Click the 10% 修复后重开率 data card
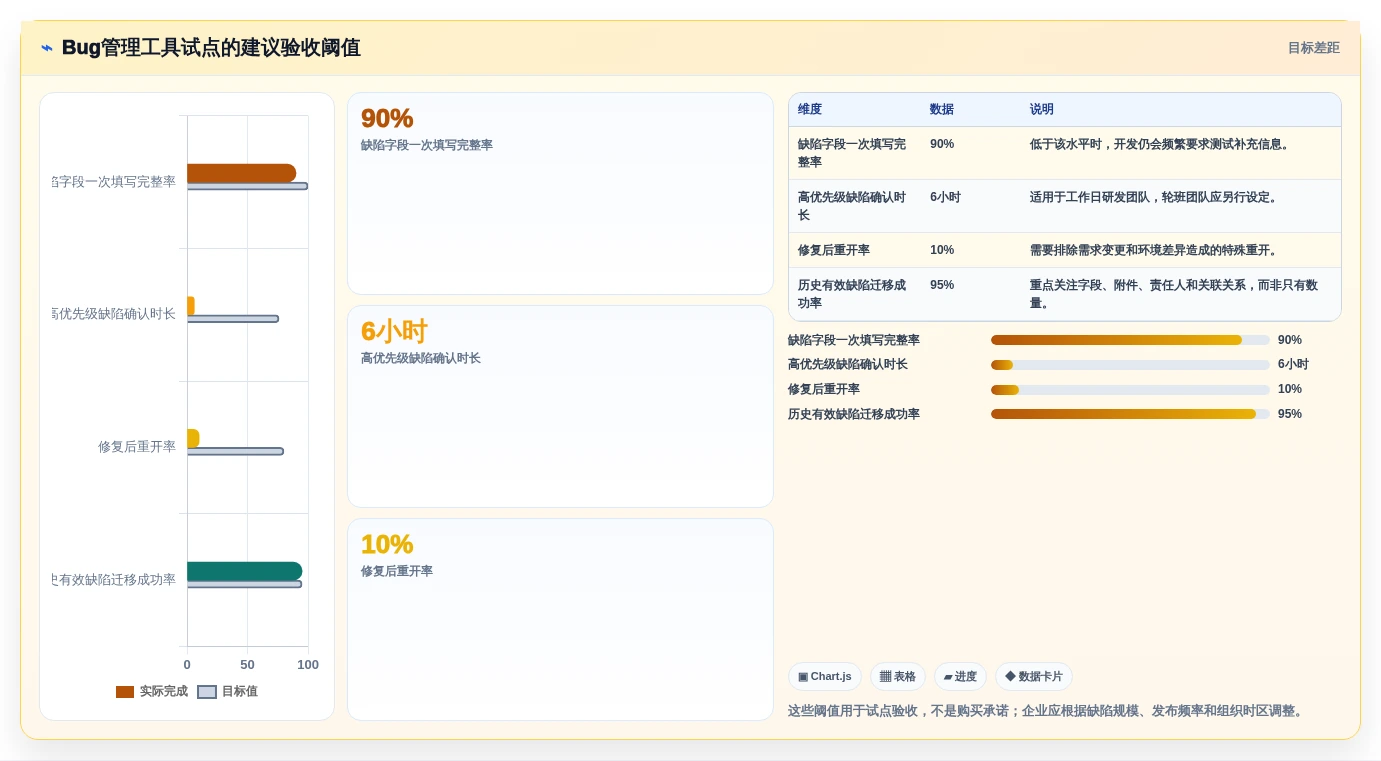This screenshot has height=761, width=1381. 560,620
